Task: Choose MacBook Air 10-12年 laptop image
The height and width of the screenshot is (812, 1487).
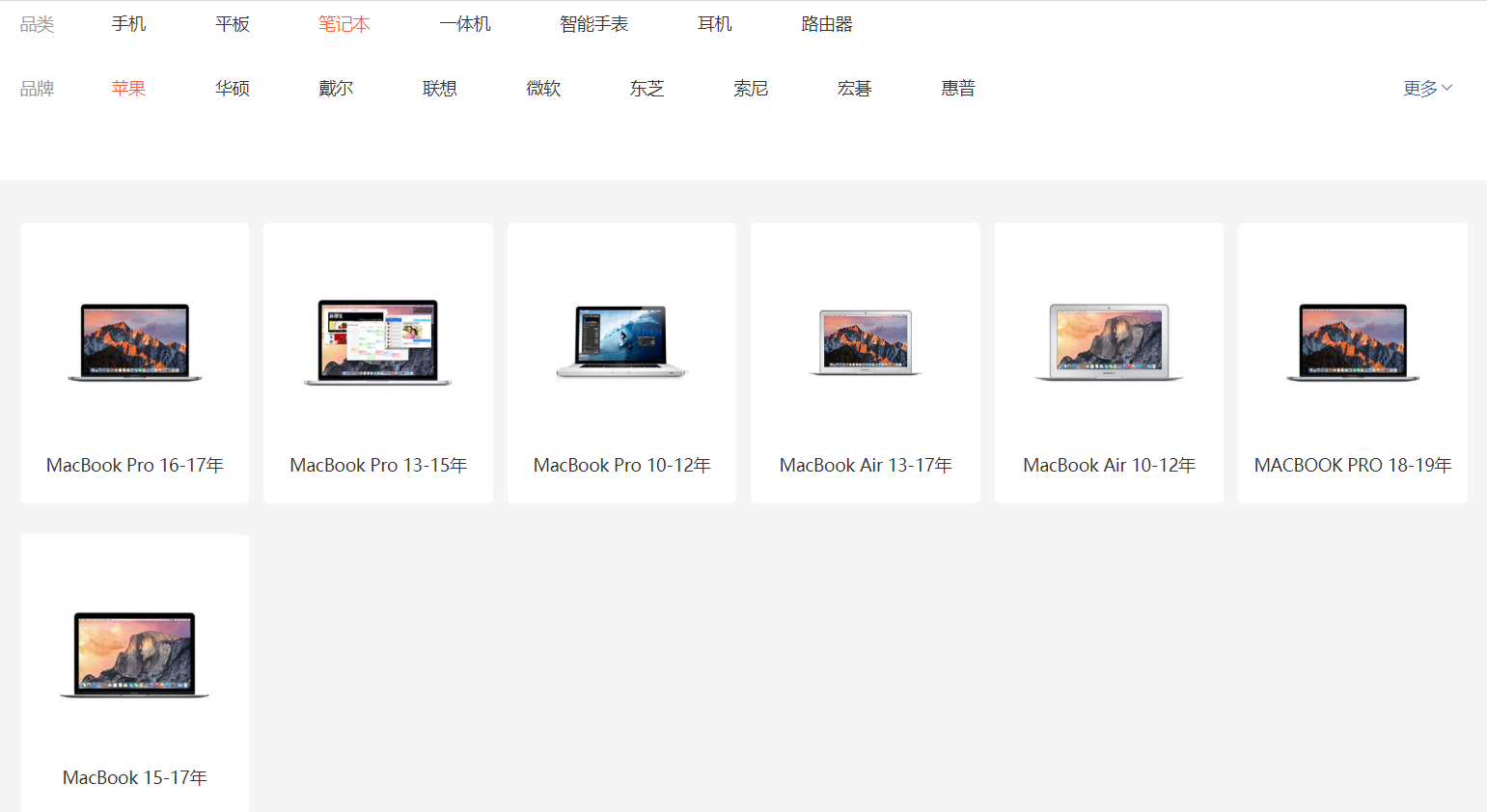Action: pos(1109,342)
